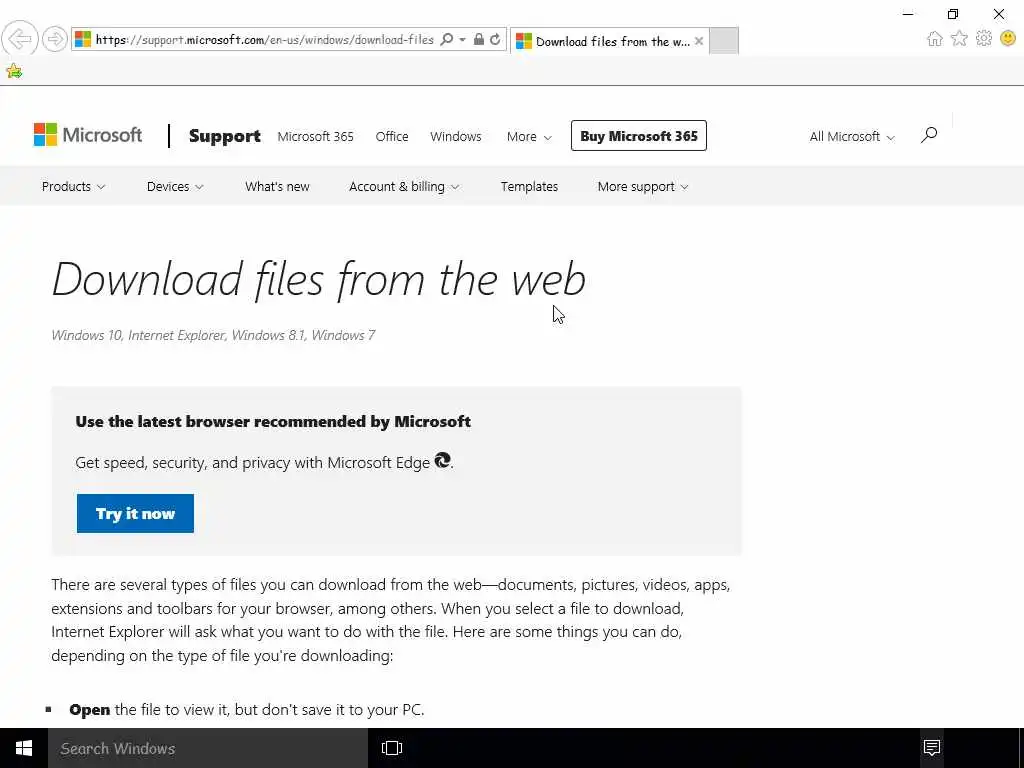Click the Search Windows box
This screenshot has height=768, width=1024.
tap(208, 748)
